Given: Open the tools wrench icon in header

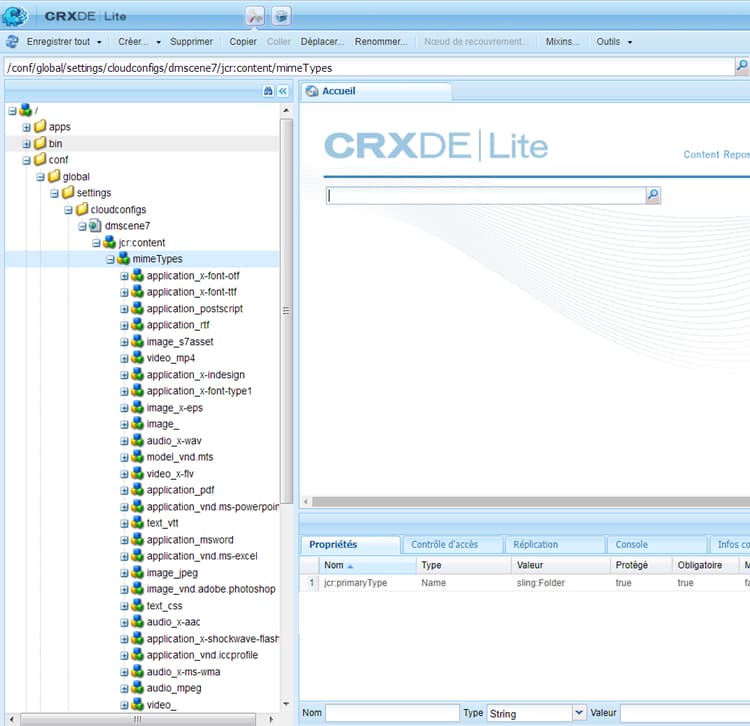Looking at the screenshot, I should (255, 16).
